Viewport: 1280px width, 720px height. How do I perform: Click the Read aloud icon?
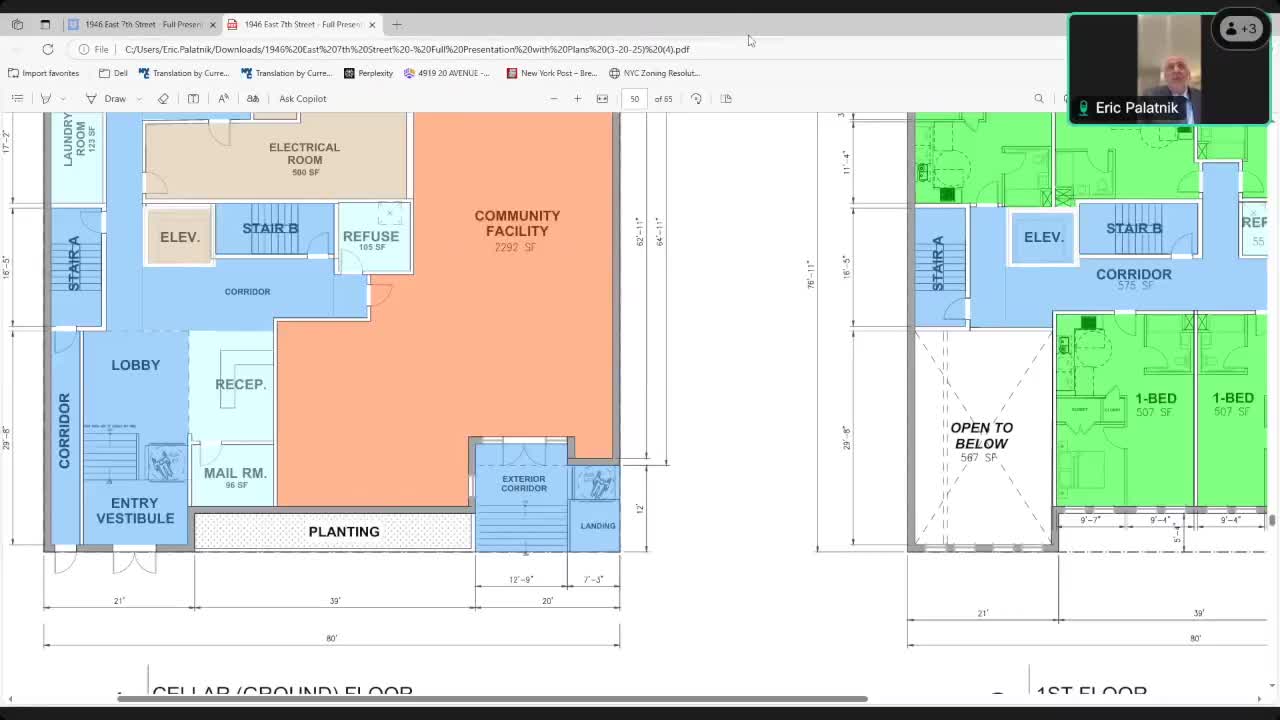[x=223, y=98]
